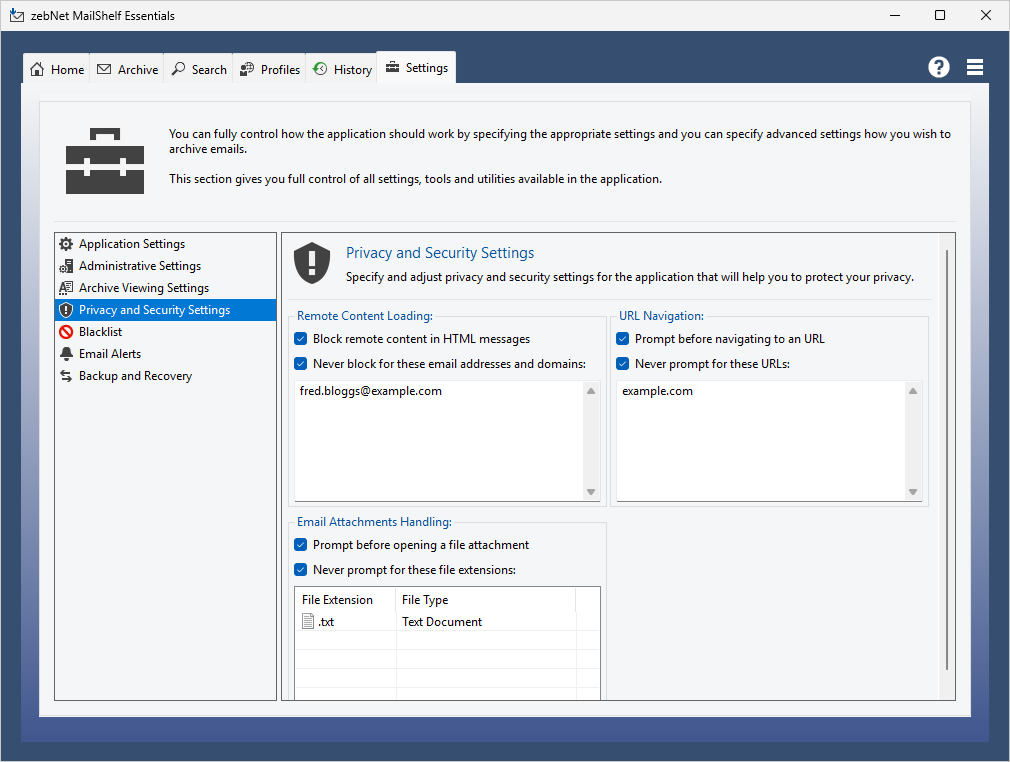Toggle Never prompt for these file extensions
Viewport: 1010px width, 762px height.
point(301,570)
